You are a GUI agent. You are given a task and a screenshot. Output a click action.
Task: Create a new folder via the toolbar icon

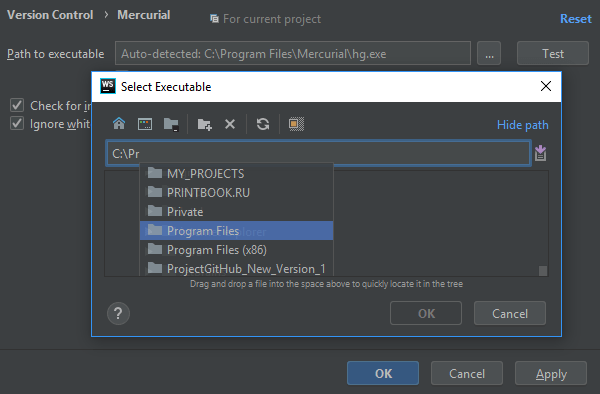click(x=205, y=124)
